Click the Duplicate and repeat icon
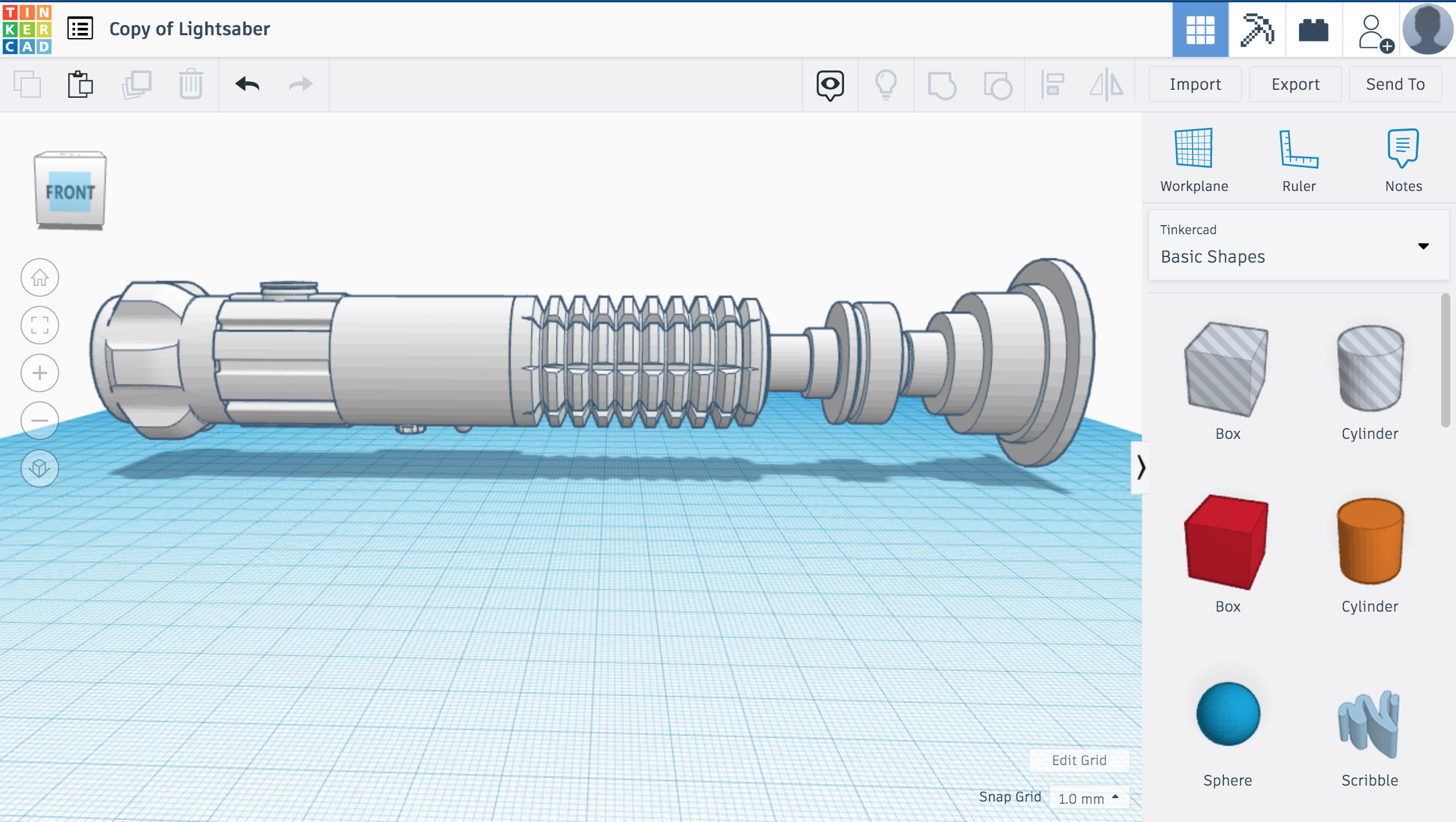 136,85
